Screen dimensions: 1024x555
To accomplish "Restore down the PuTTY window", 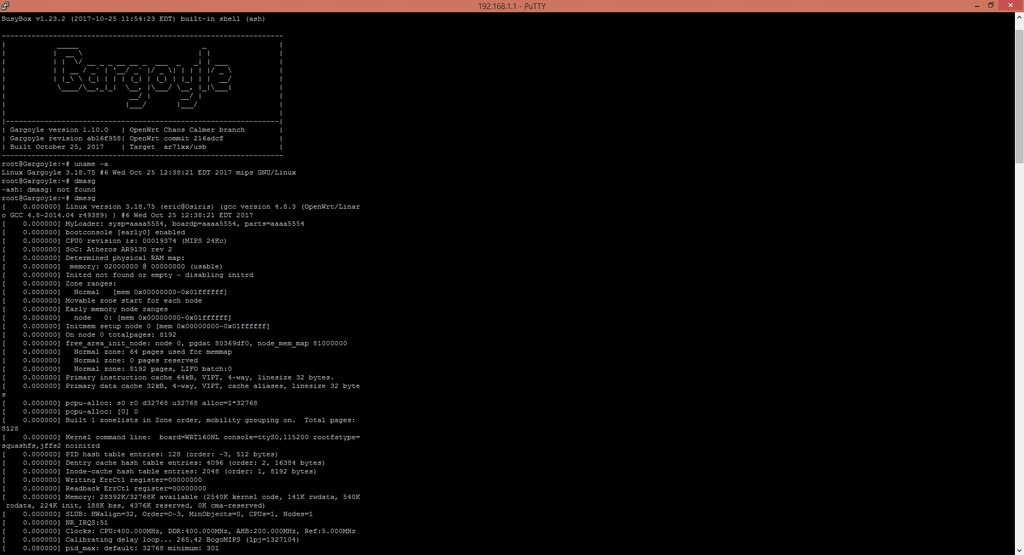I will pos(991,6).
